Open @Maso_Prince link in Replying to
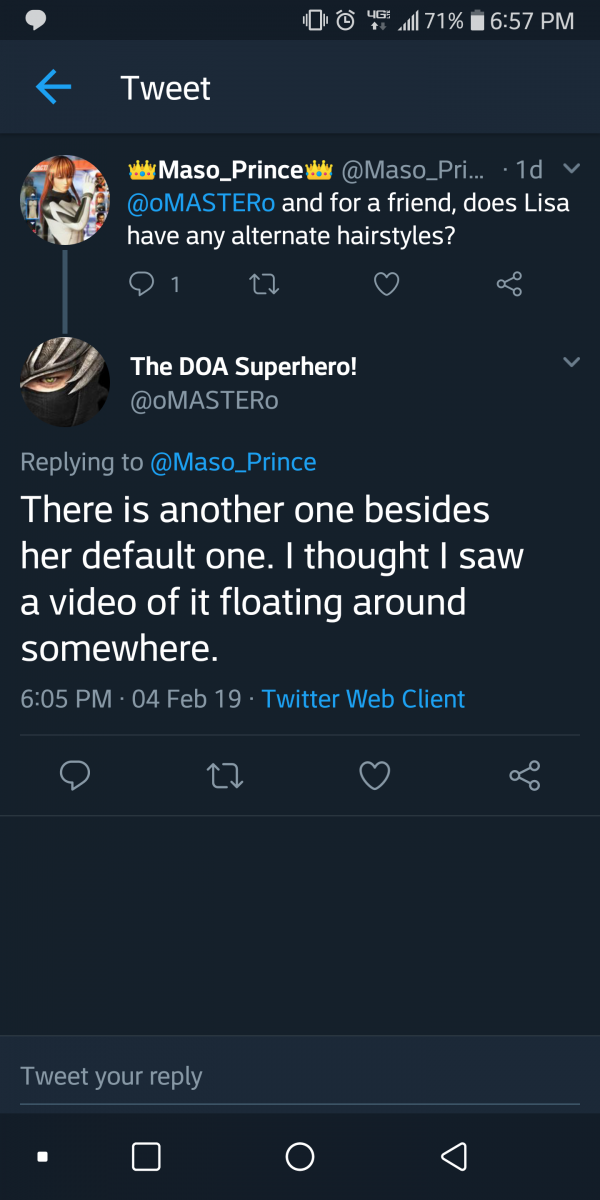The height and width of the screenshot is (1200, 600). tap(233, 462)
